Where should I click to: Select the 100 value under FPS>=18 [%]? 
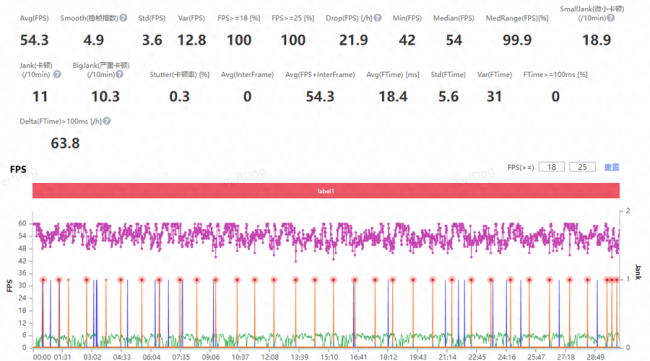[239, 40]
